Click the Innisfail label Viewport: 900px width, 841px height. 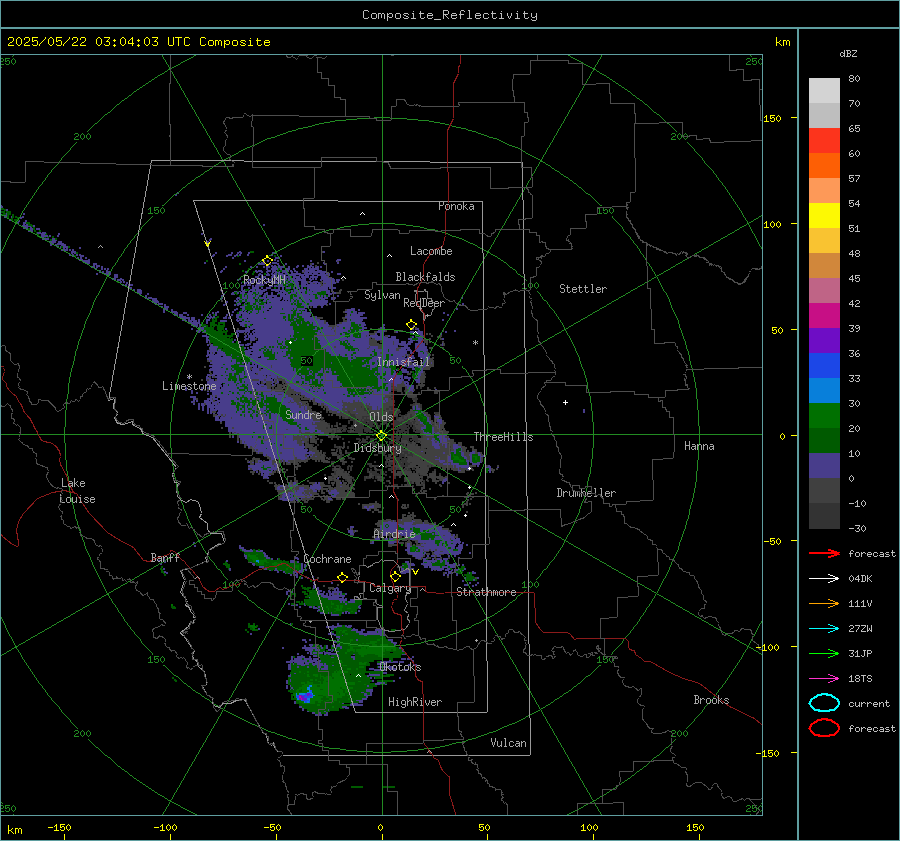coord(403,362)
